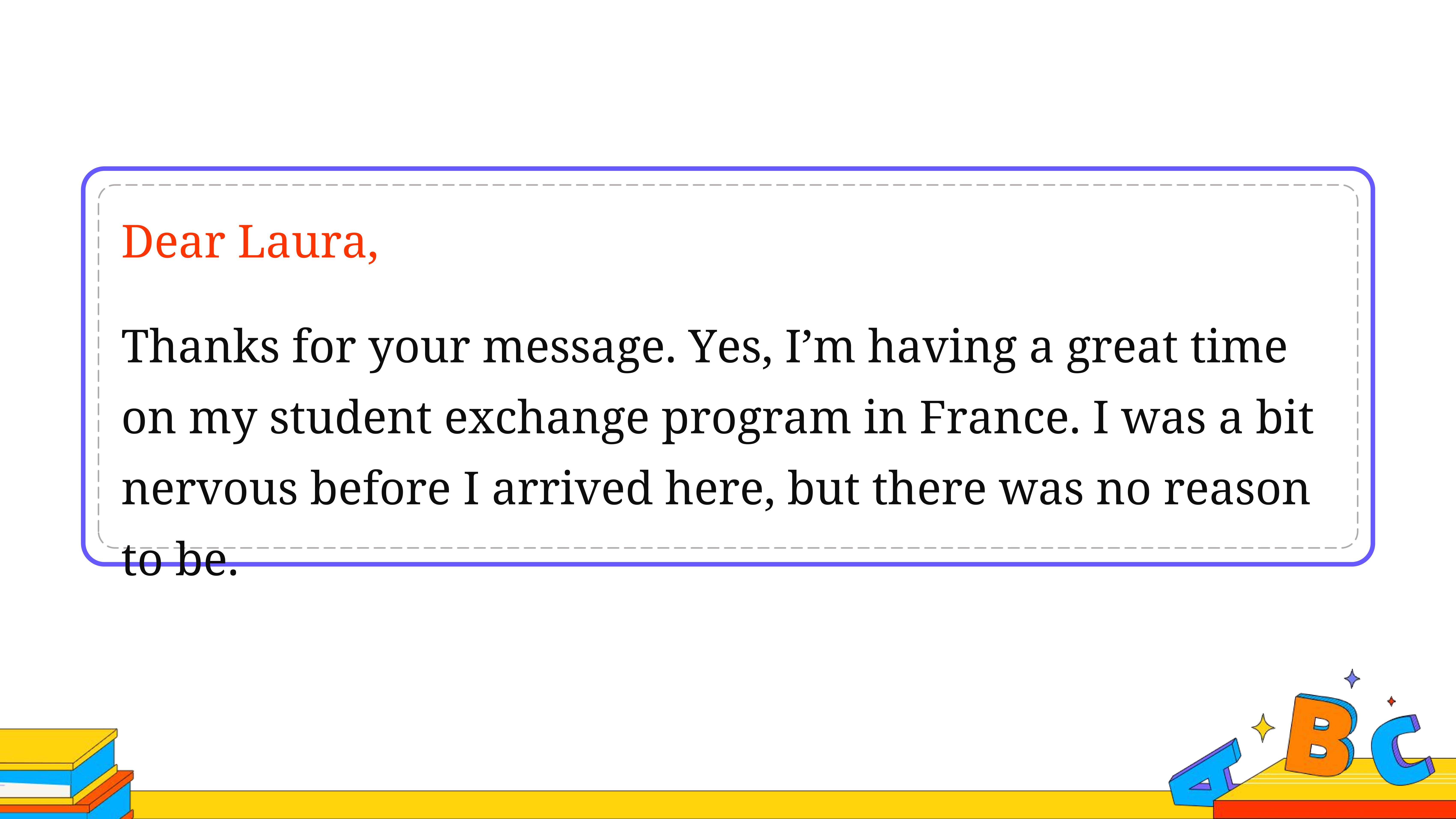Select the 'Dear Laura,' greeting text
1456x819 pixels.
[249, 242]
